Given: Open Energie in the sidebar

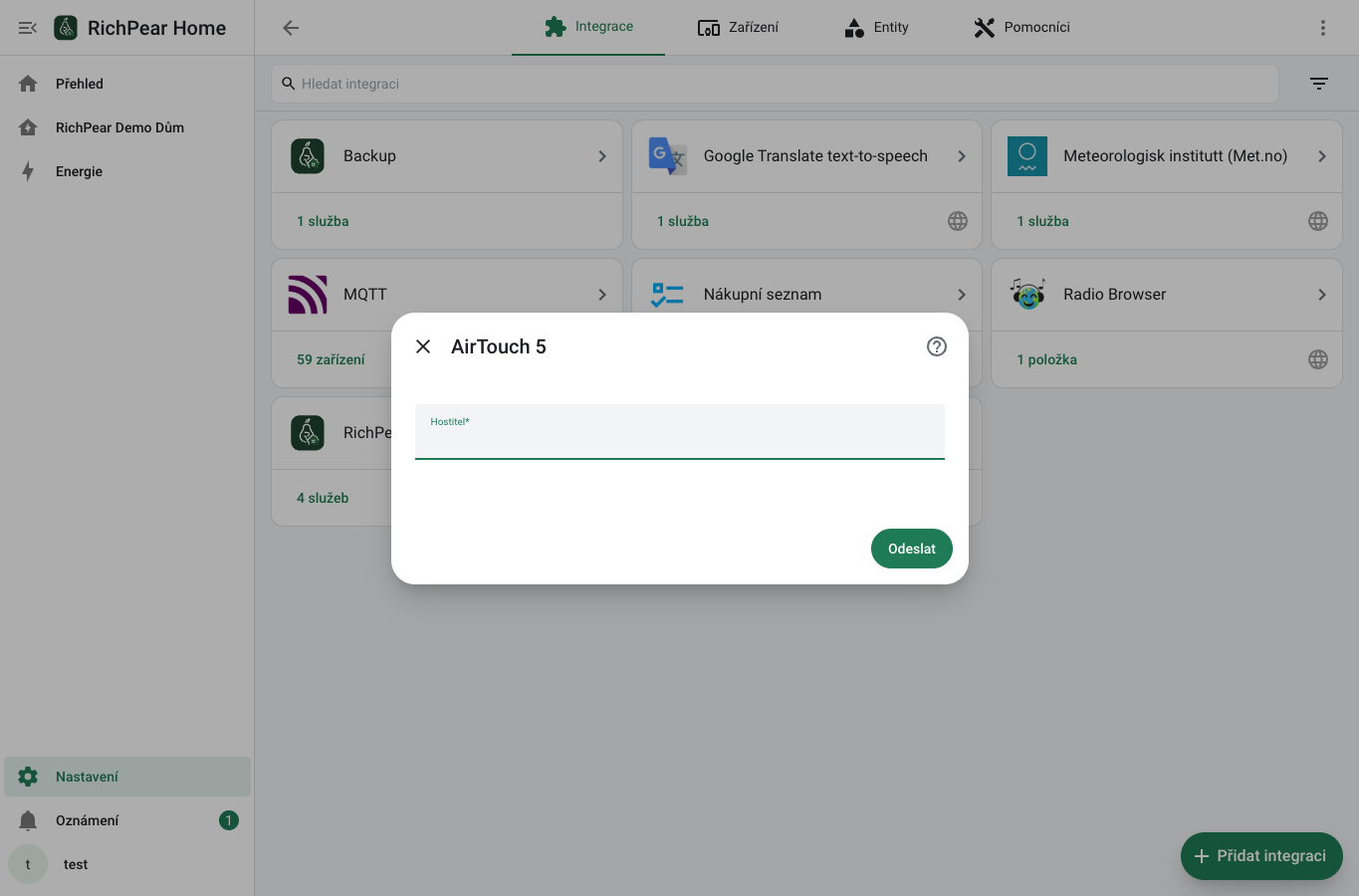Looking at the screenshot, I should 127,171.
